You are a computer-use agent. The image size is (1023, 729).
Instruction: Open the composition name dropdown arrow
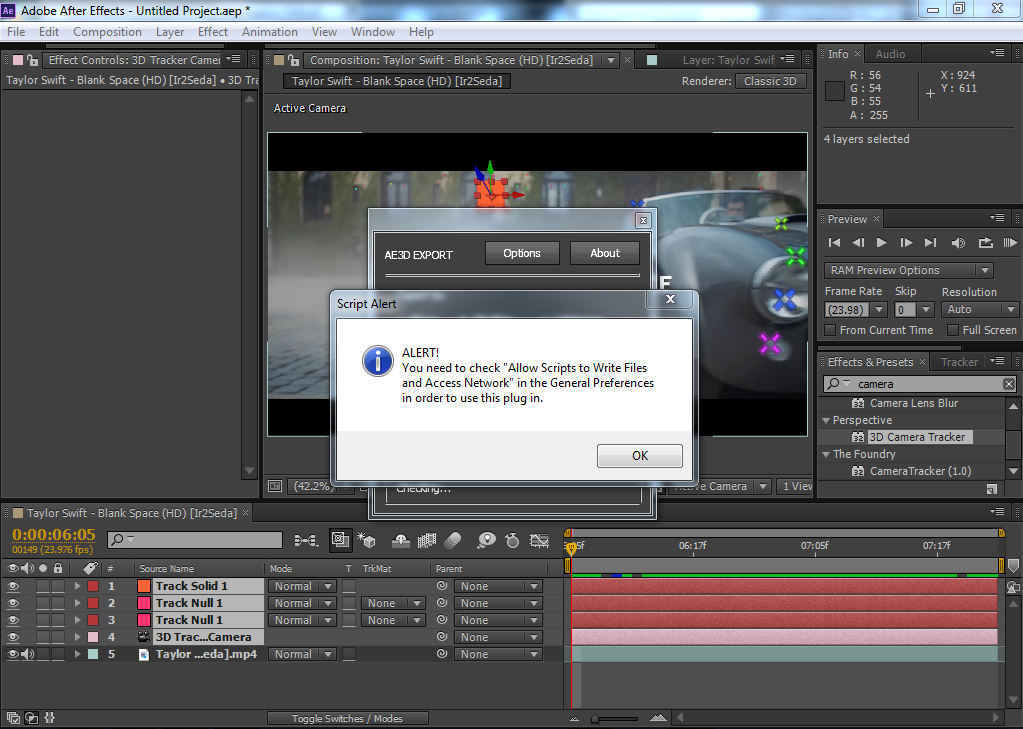[611, 60]
